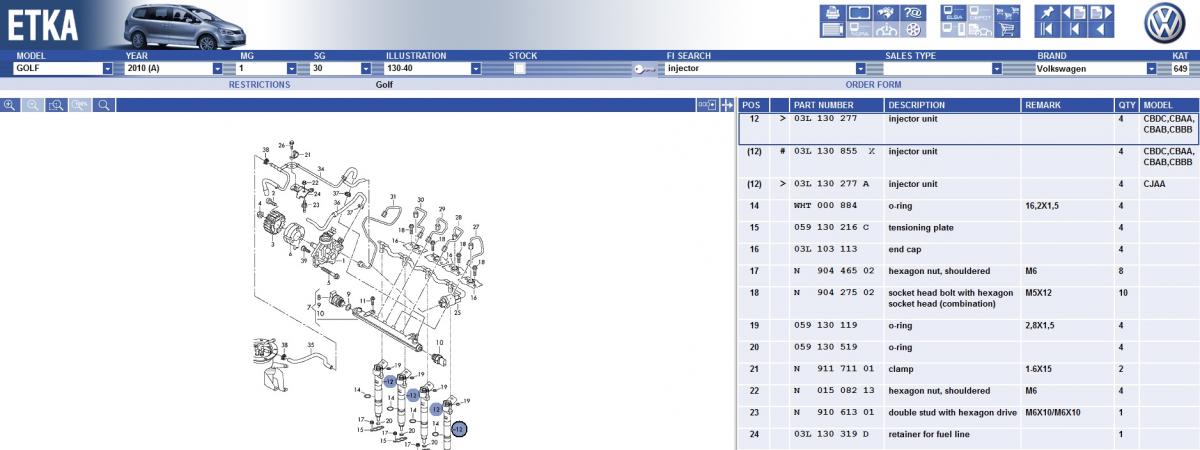The height and width of the screenshot is (450, 1200).
Task: Select part row 03L 130 277 A
Action: tap(968, 184)
